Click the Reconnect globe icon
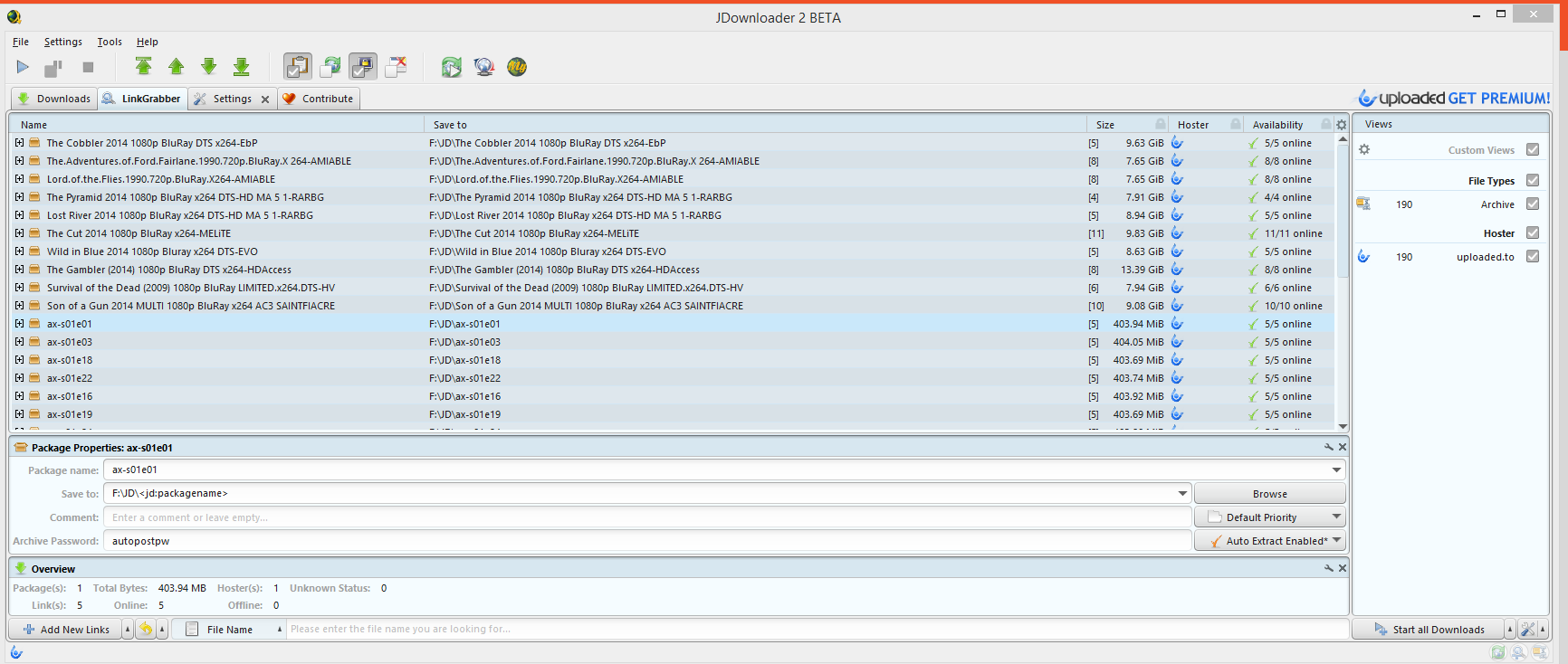 484,67
